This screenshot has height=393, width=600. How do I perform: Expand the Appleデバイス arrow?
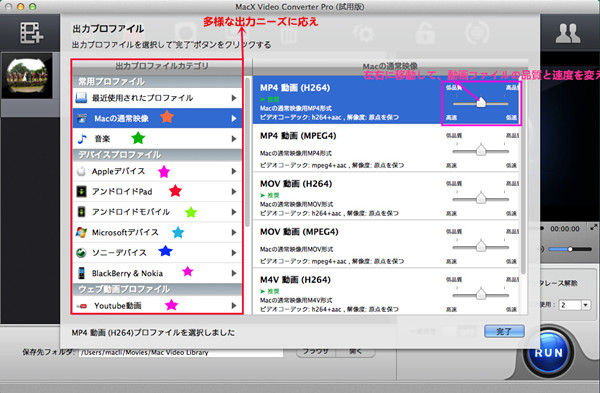coord(234,171)
